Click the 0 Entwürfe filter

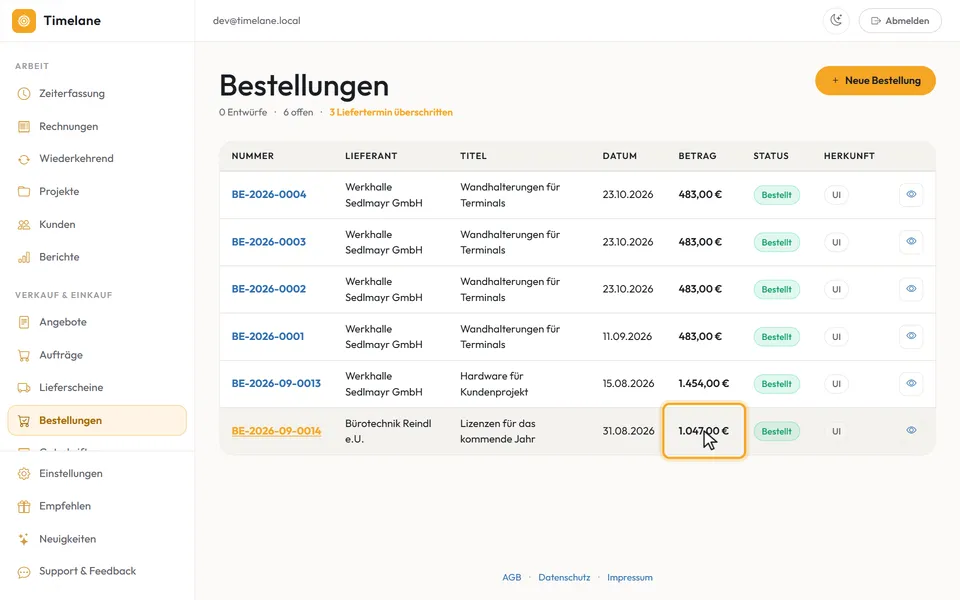pos(243,112)
